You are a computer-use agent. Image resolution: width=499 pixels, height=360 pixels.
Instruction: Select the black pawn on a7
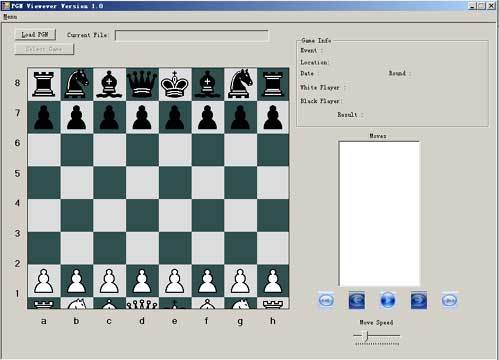point(44,117)
